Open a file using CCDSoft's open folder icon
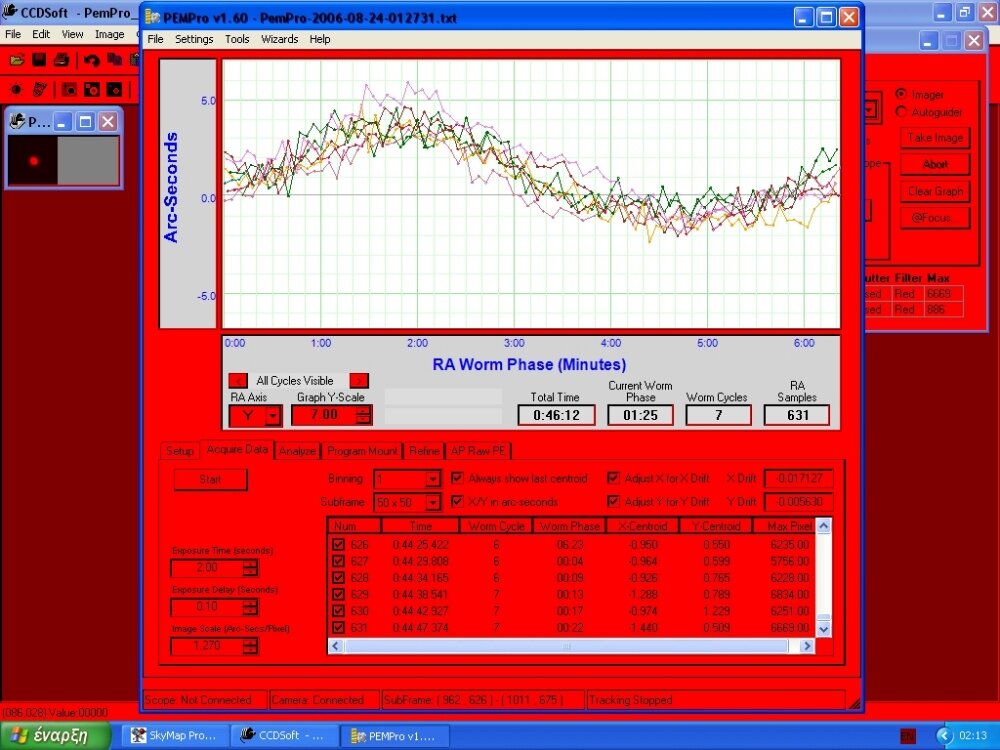Screen dimensions: 1000x750 (16, 60)
